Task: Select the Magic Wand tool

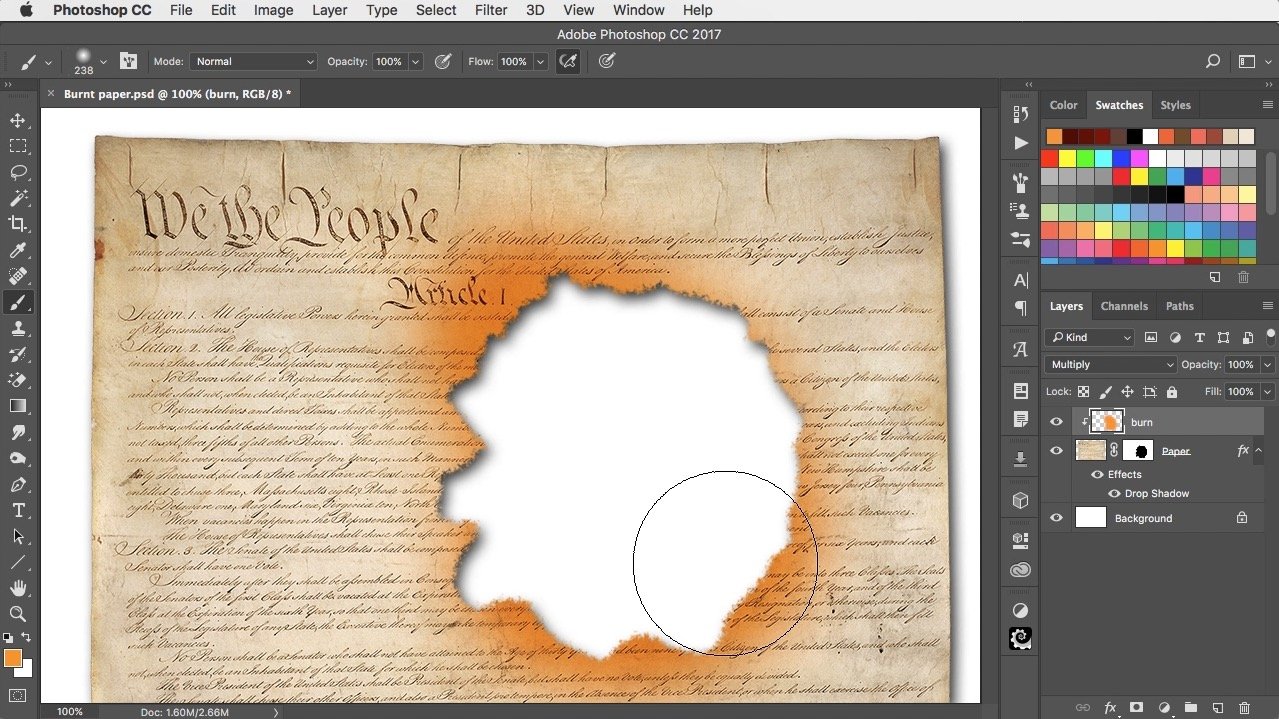Action: 18,198
